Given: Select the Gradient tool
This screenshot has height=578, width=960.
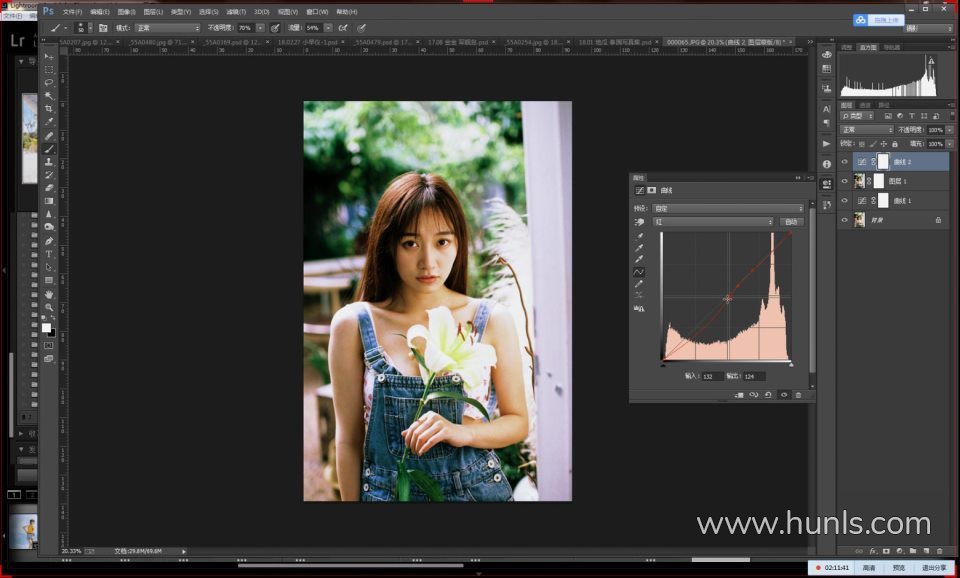Looking at the screenshot, I should (x=49, y=201).
